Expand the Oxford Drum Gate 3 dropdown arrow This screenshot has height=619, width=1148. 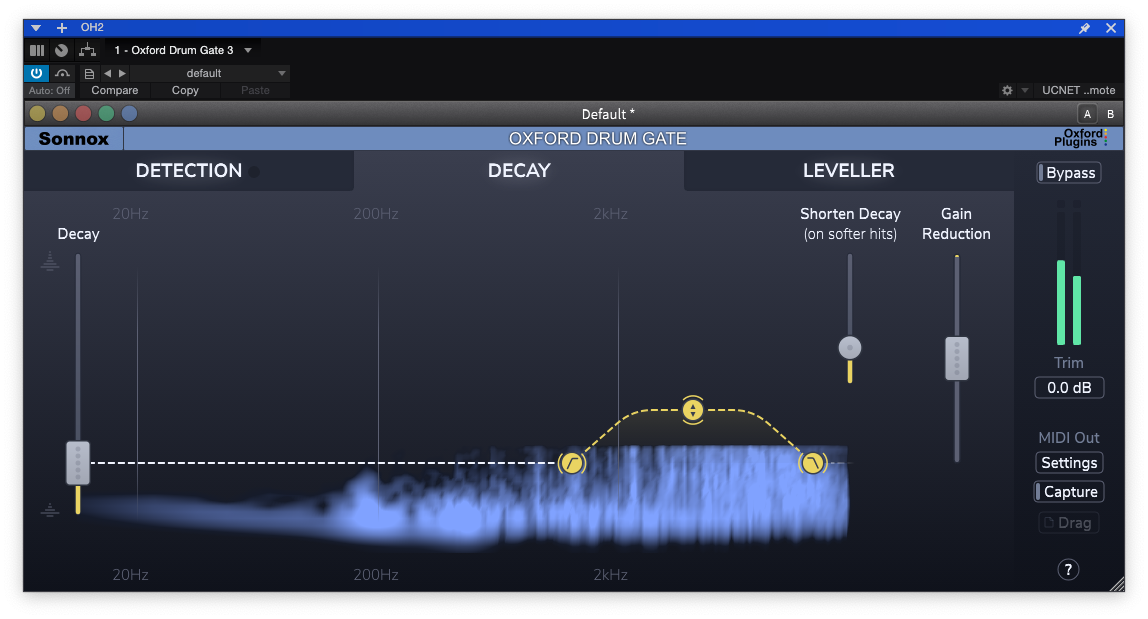[x=248, y=51]
